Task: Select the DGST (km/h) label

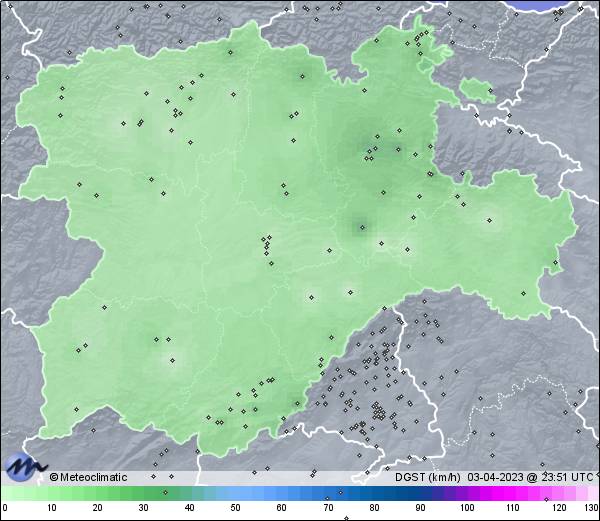Action: [x=428, y=477]
